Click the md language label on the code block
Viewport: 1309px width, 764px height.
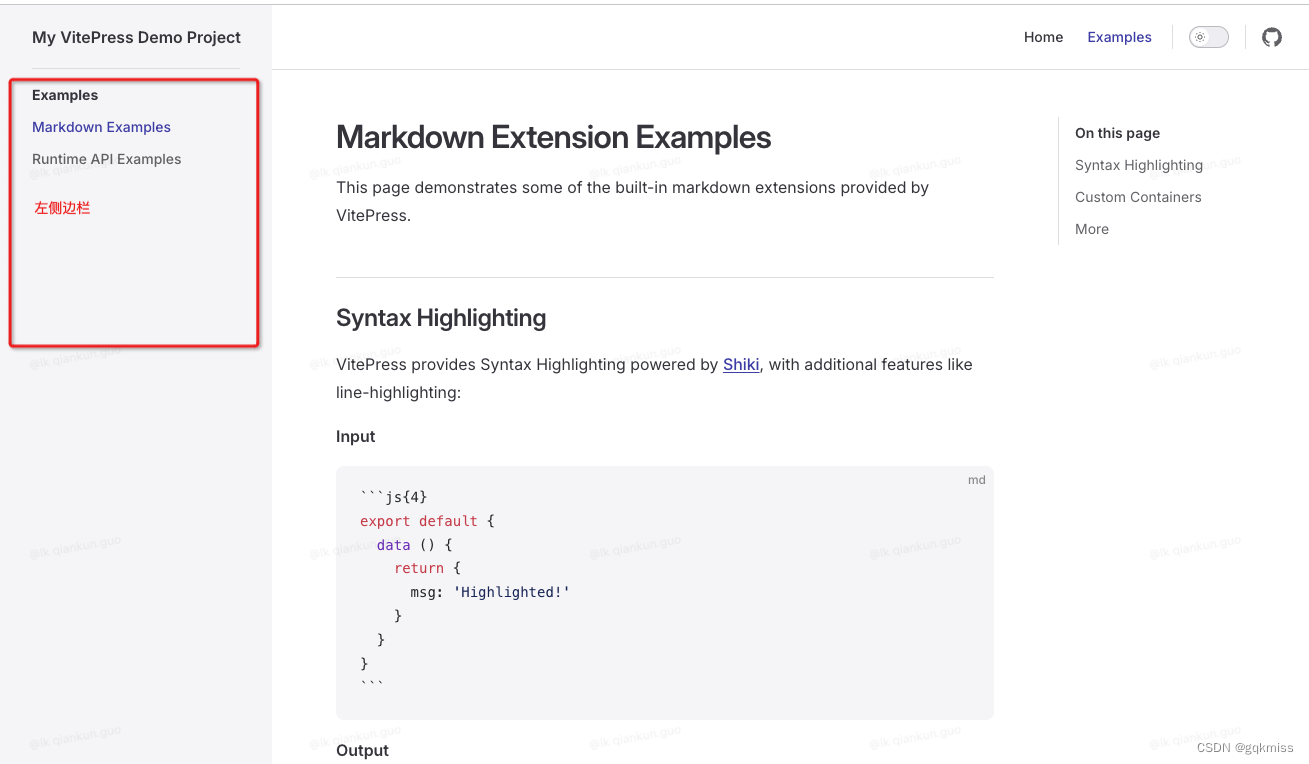click(976, 480)
